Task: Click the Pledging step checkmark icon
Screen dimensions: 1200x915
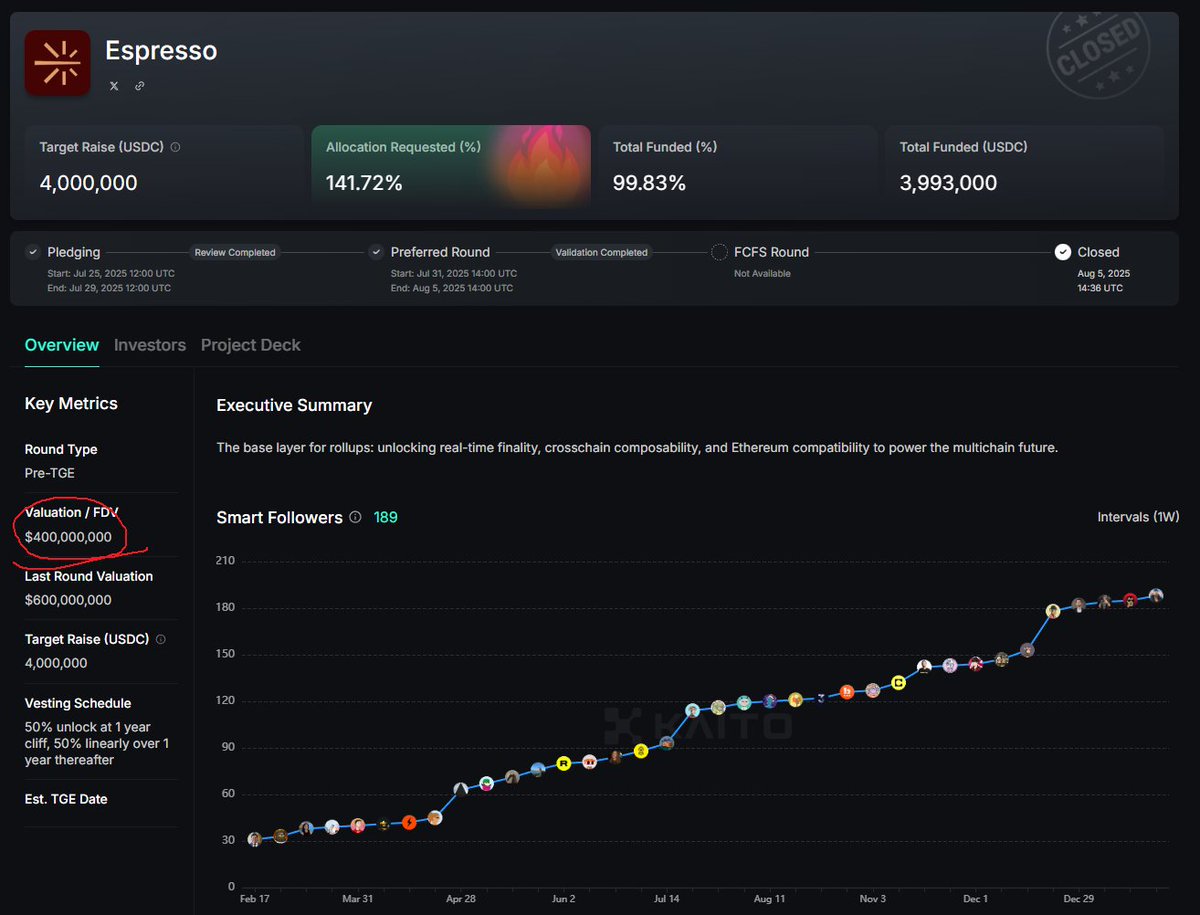Action: 33,252
